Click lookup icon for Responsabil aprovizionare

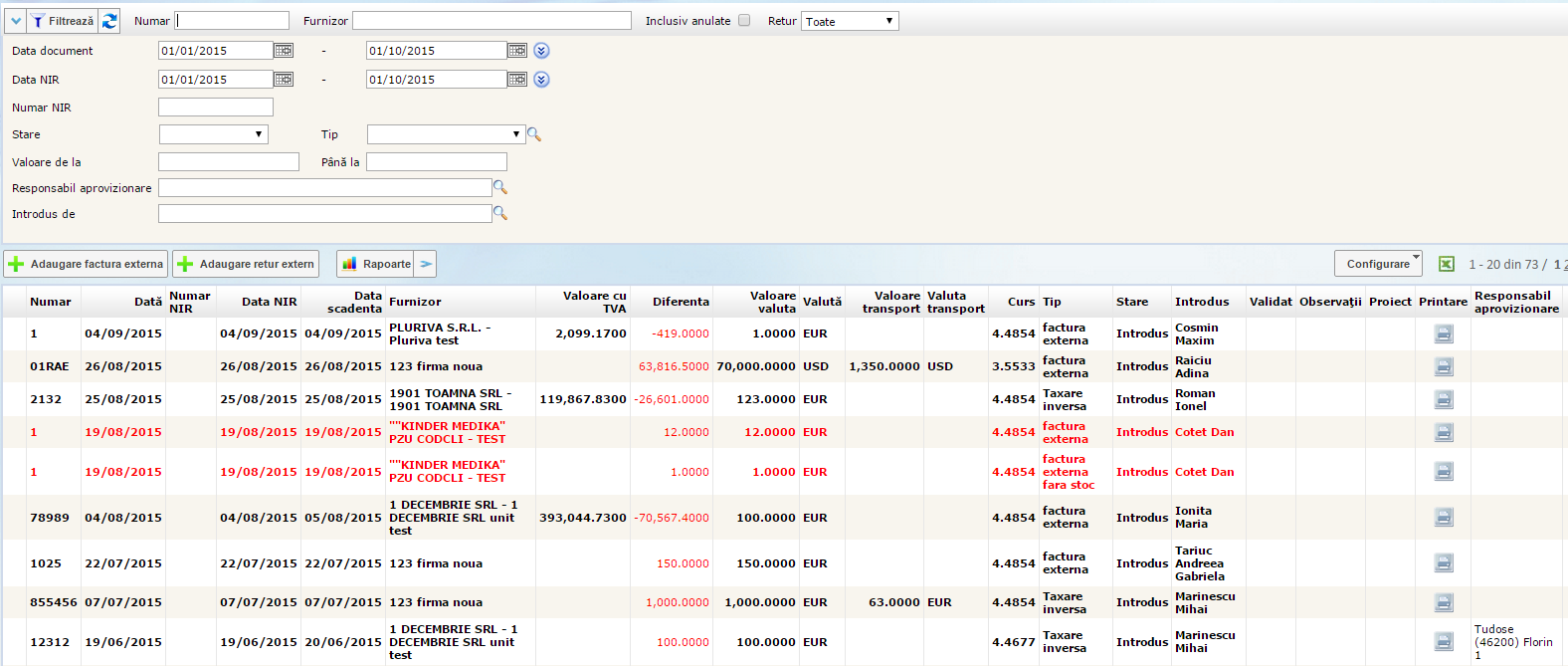500,187
